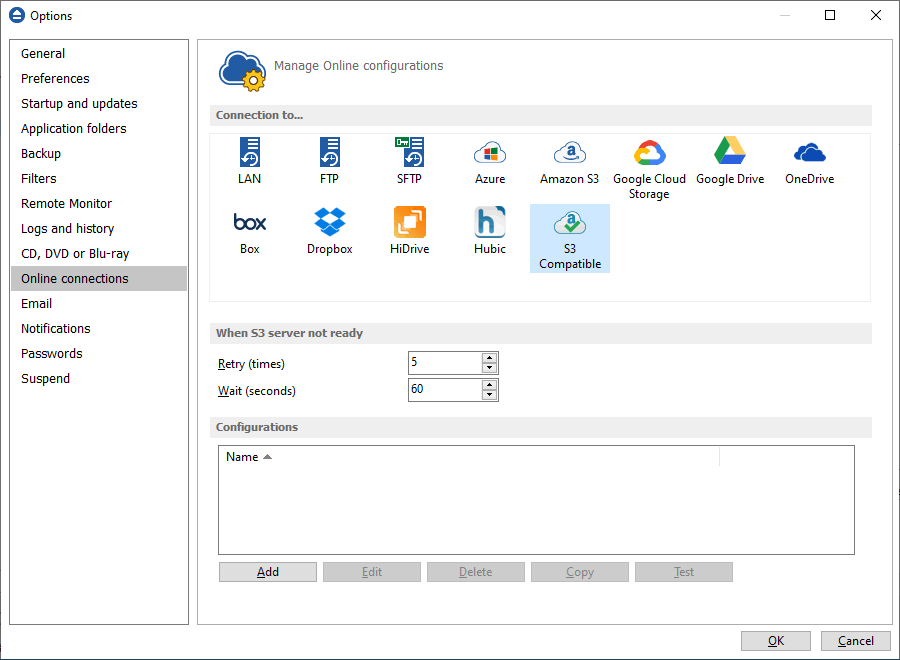Click Add to create a configuration

[267, 572]
